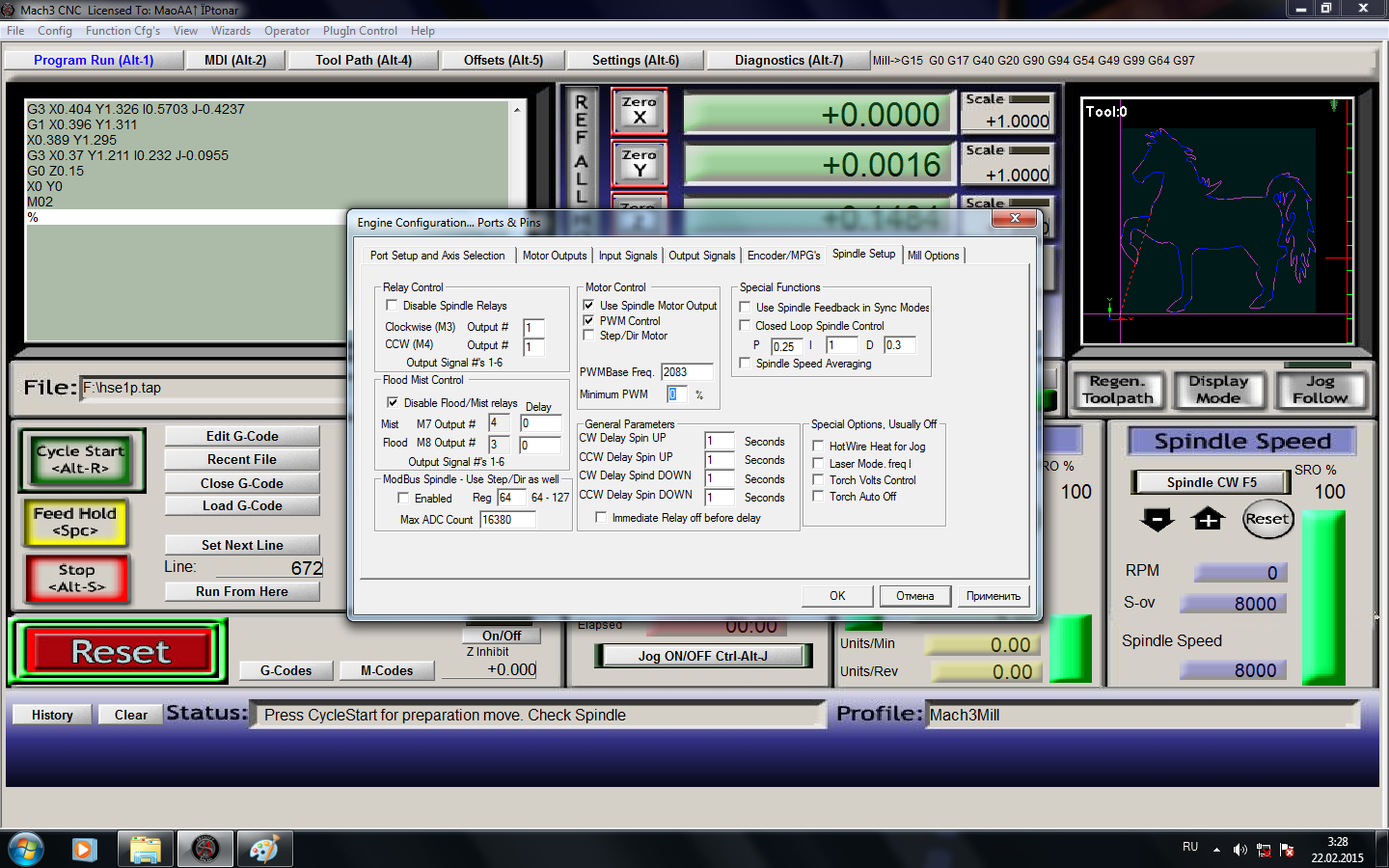Click G-code list scrollbar up arrow
Screen dimensions: 1389x868
(x=517, y=110)
